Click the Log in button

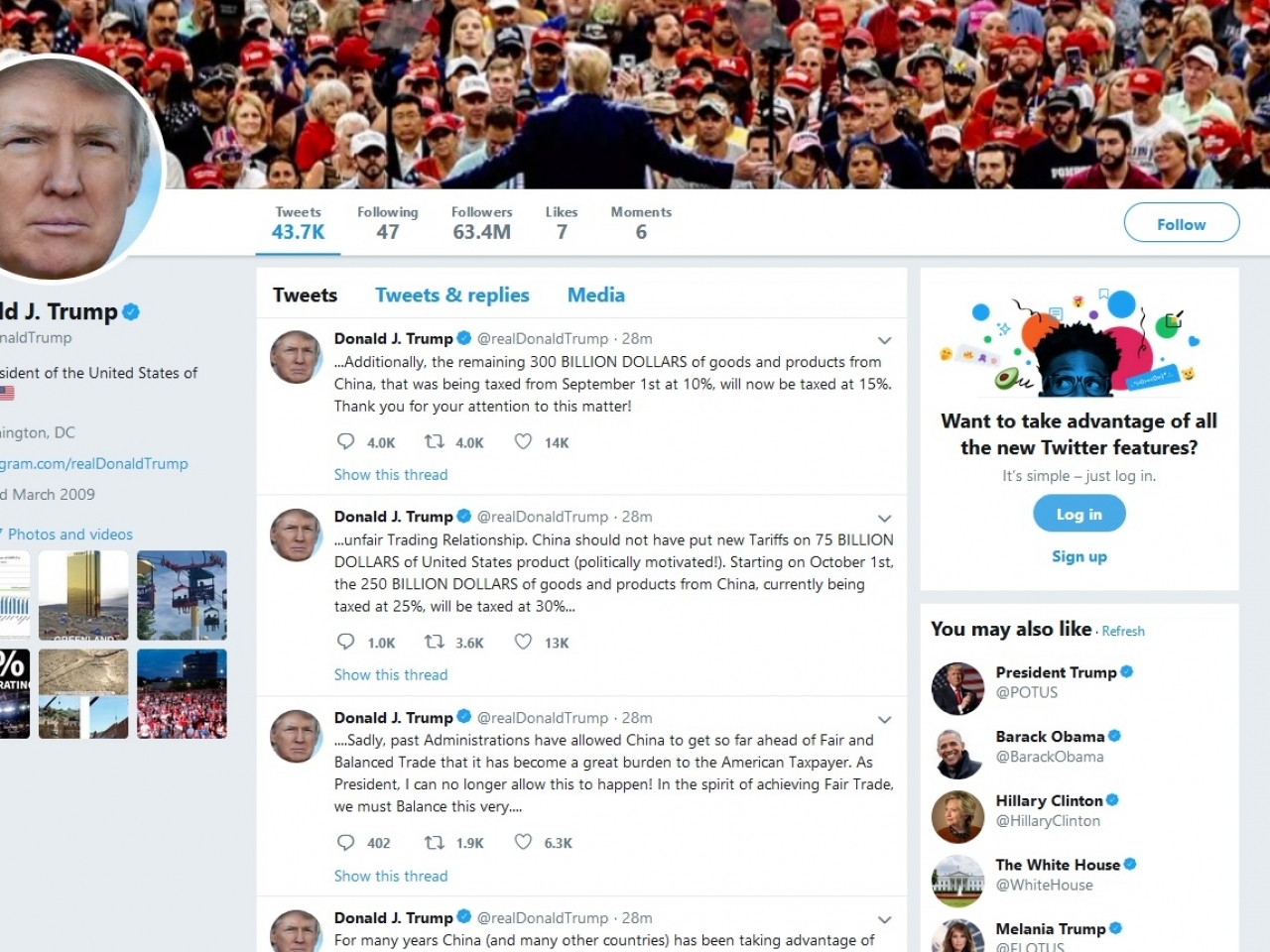click(1079, 514)
